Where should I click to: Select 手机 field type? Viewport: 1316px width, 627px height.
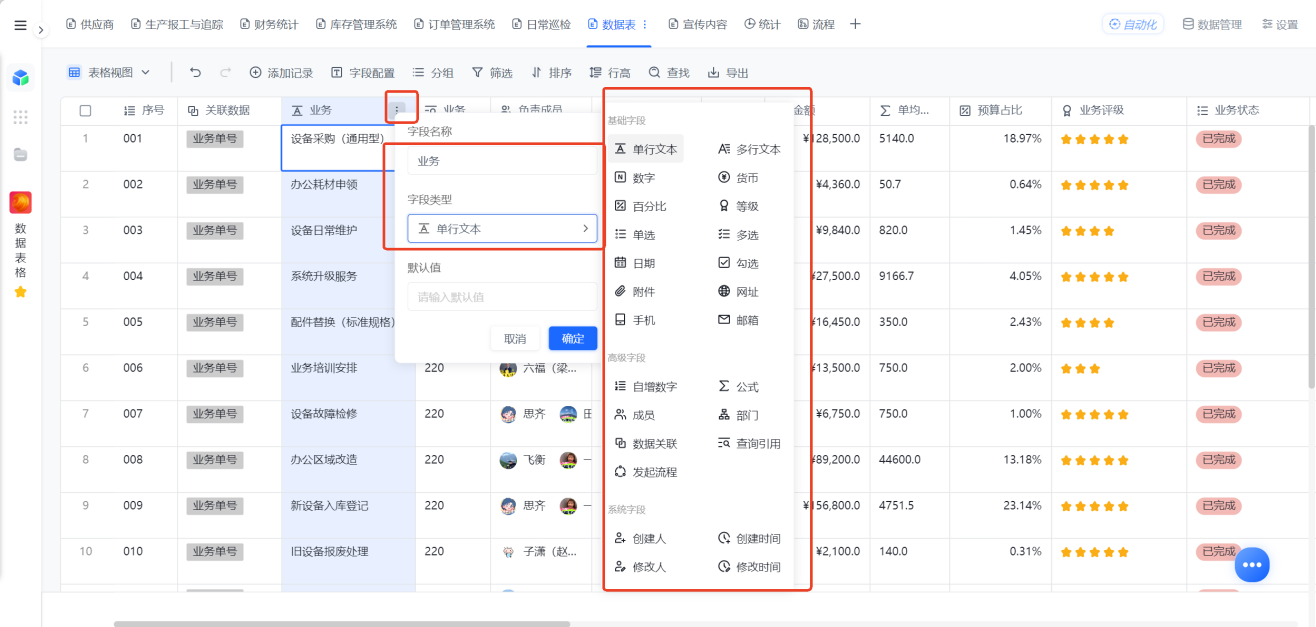tap(634, 320)
